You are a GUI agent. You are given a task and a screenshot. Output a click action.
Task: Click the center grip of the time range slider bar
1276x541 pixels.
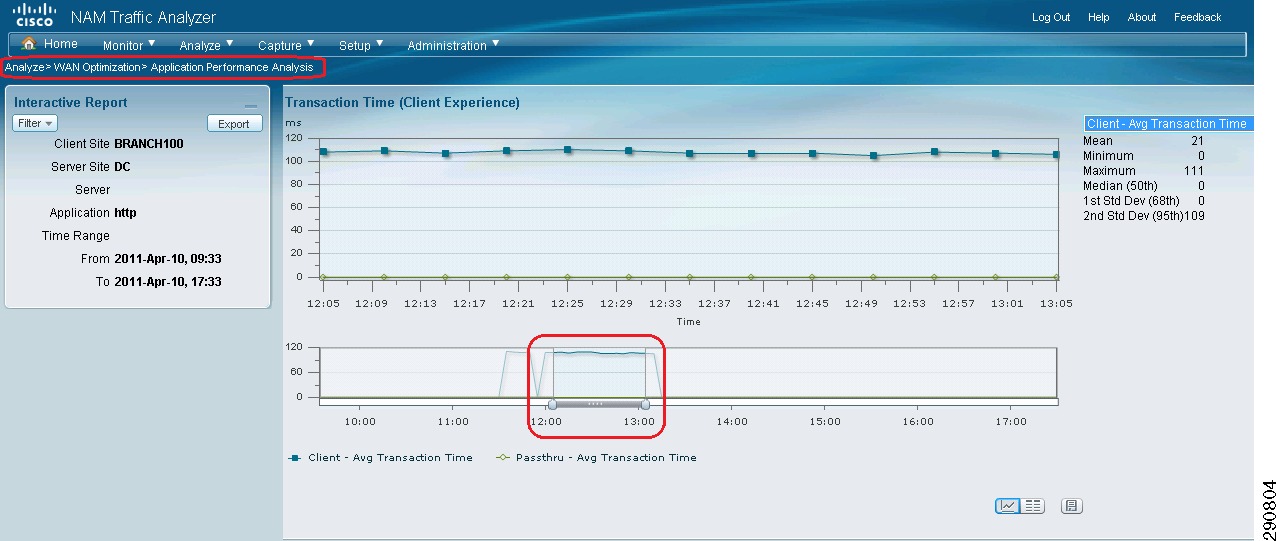(598, 405)
